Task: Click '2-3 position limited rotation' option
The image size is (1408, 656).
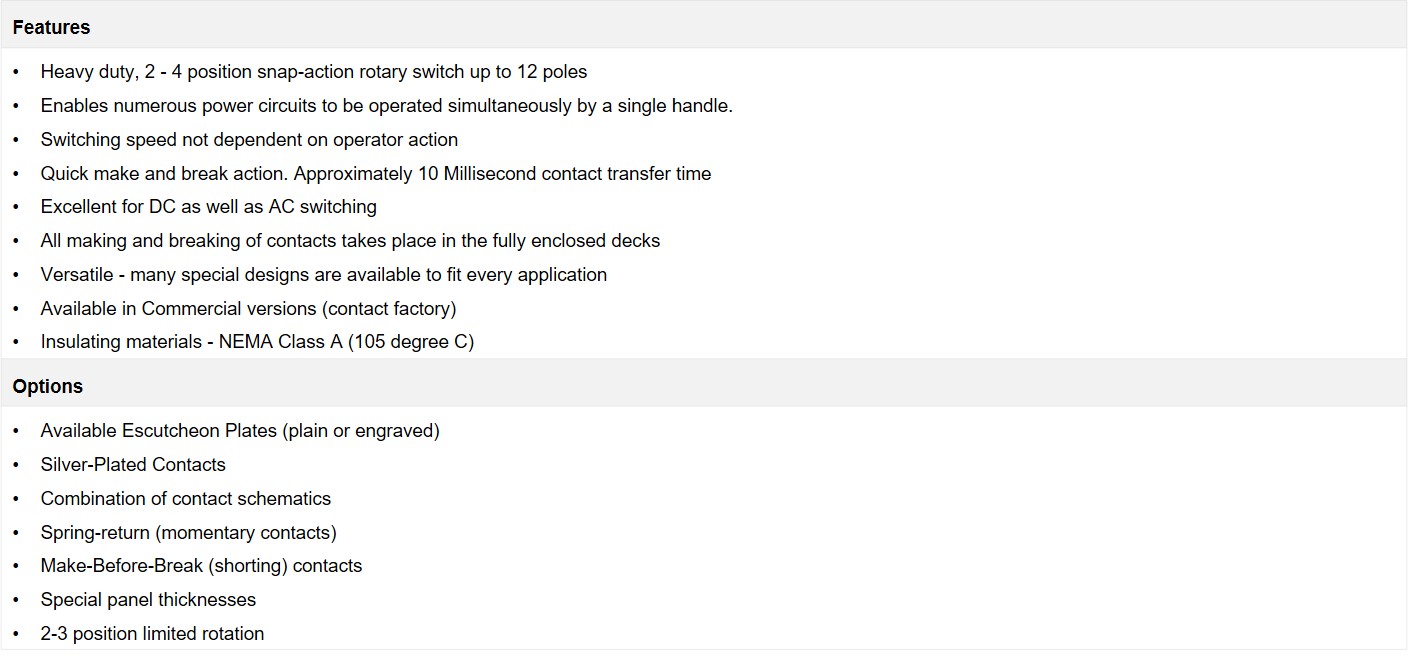Action: coord(152,634)
